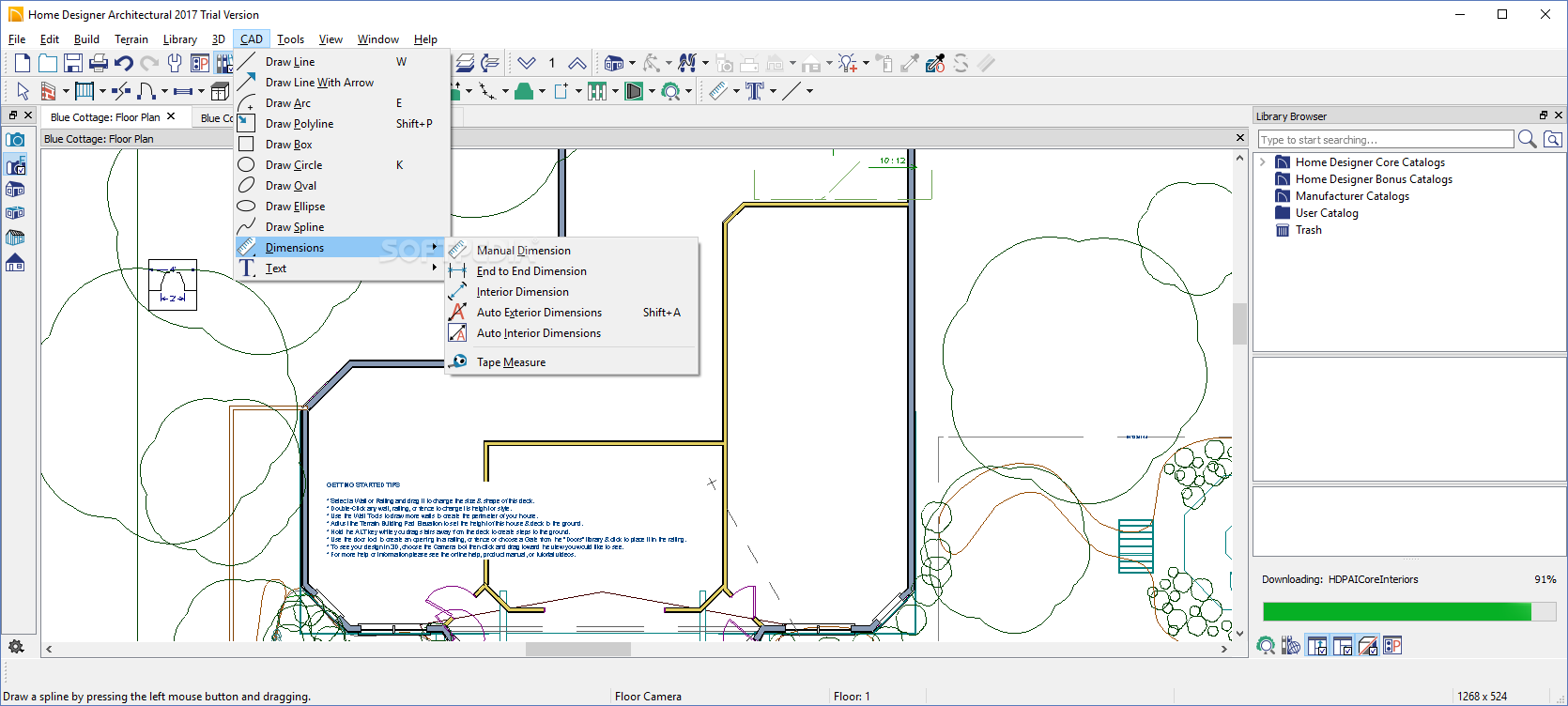The image size is (1568, 706).
Task: Open the camera view dropdown arrow
Action: click(x=632, y=63)
